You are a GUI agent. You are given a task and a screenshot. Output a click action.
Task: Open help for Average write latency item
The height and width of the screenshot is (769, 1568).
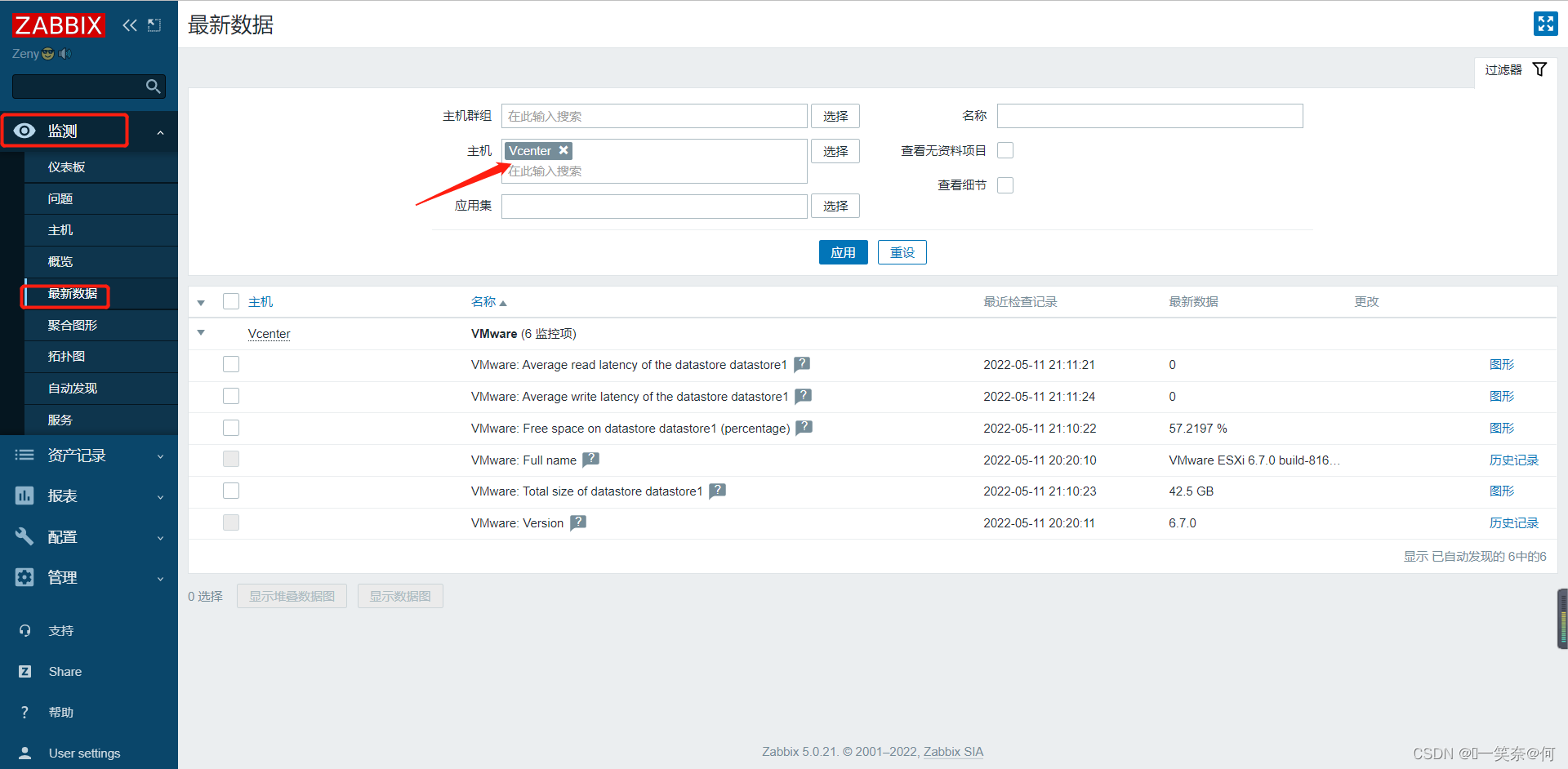click(804, 396)
